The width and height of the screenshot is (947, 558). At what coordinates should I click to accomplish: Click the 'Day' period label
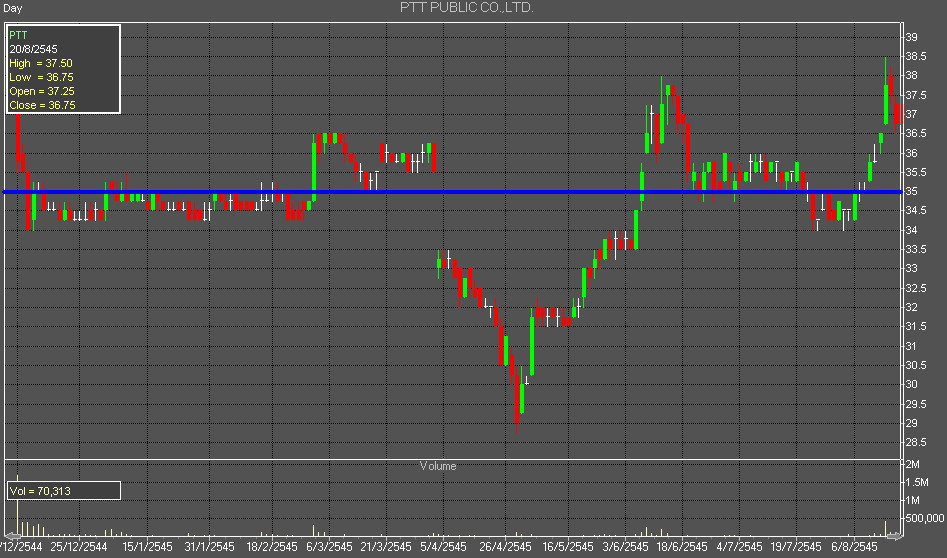point(12,8)
